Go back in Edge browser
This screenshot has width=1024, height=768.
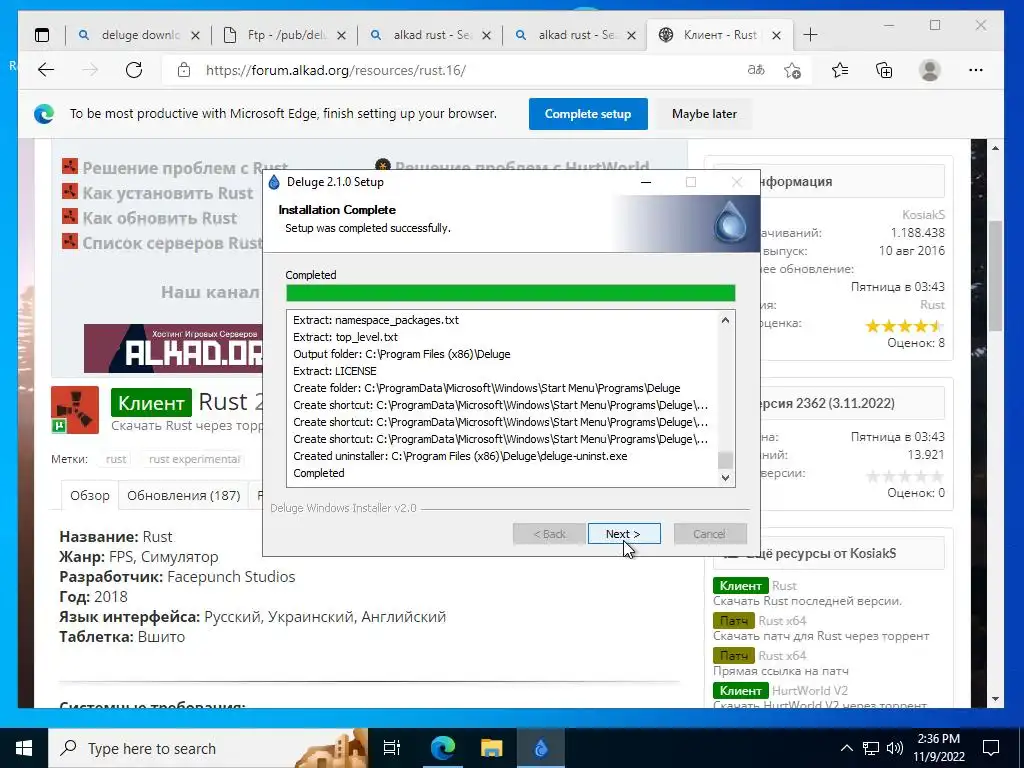[46, 70]
